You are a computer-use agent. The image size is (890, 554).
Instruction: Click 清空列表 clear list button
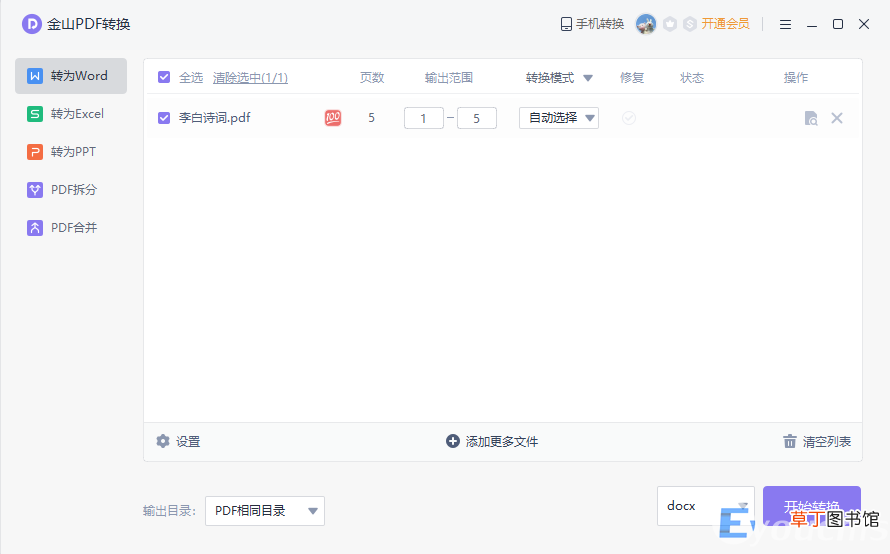tap(817, 442)
